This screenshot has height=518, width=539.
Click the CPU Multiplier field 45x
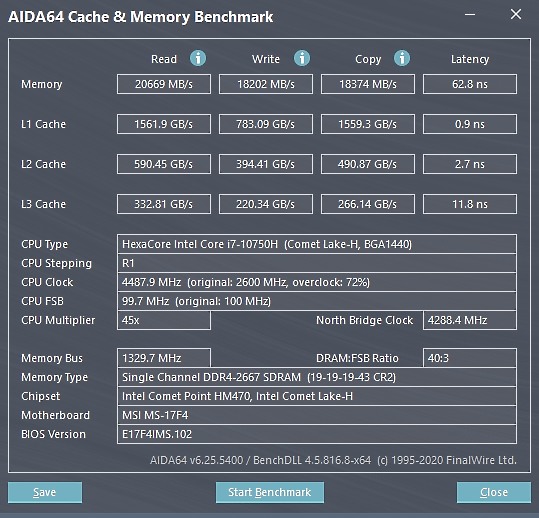tap(164, 320)
